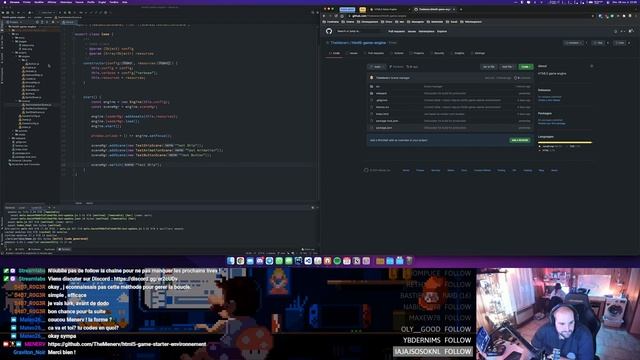Click the browser back arrow
The height and width of the screenshot is (360, 640).
[324, 16]
